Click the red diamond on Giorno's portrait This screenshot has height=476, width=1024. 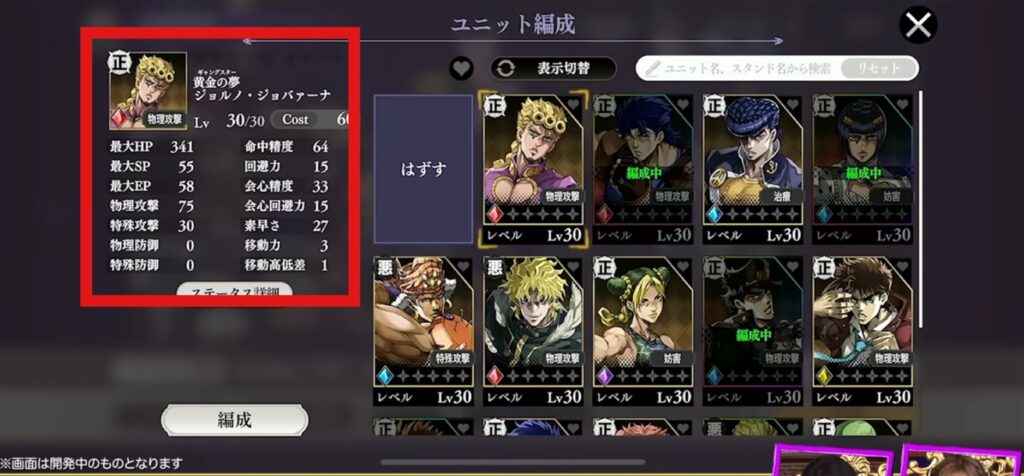pos(120,118)
